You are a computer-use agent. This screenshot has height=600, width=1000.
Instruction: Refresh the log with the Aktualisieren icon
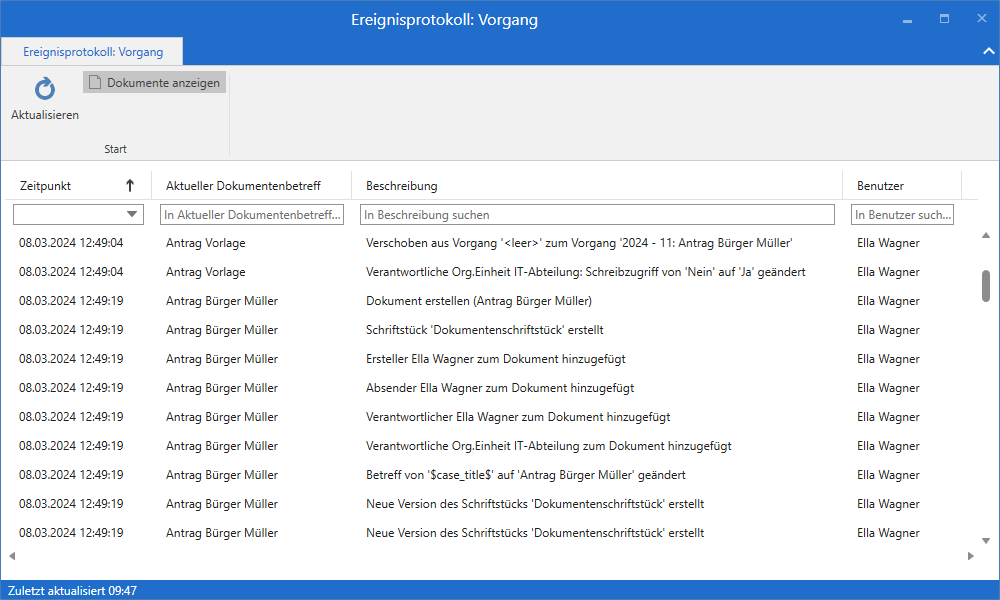[x=45, y=89]
